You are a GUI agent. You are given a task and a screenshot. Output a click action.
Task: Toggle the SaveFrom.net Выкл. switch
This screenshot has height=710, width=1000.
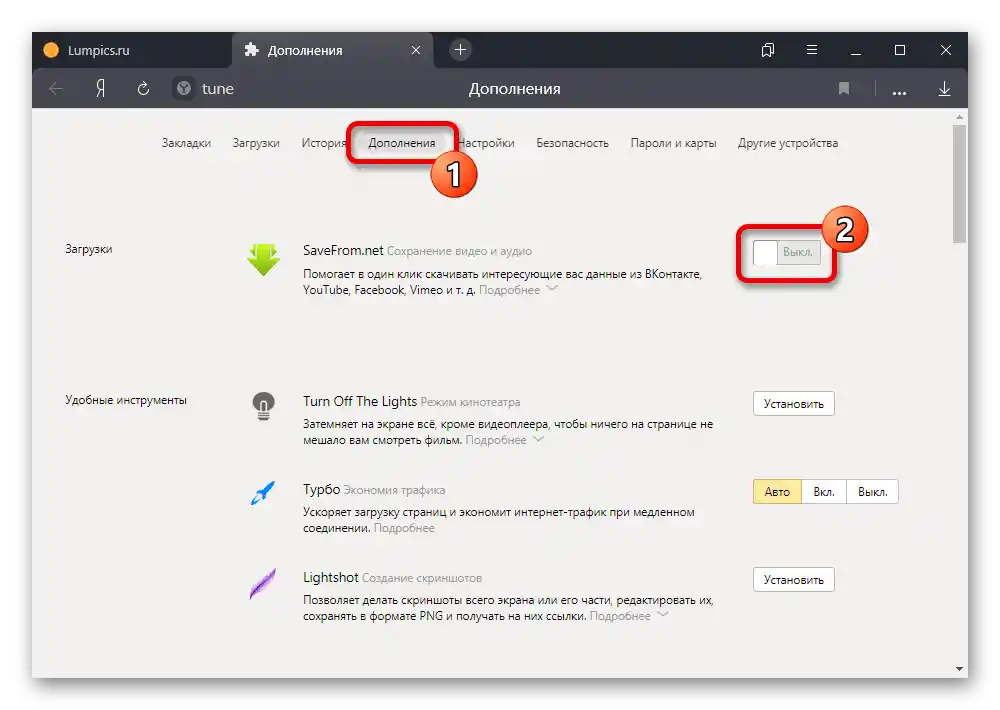(x=786, y=252)
